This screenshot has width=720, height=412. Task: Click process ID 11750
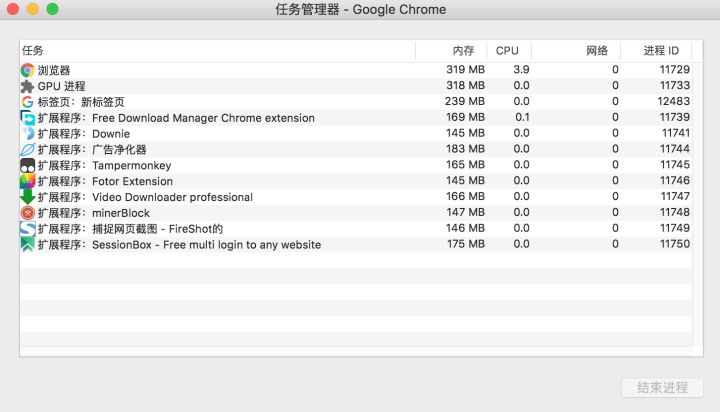[675, 244]
